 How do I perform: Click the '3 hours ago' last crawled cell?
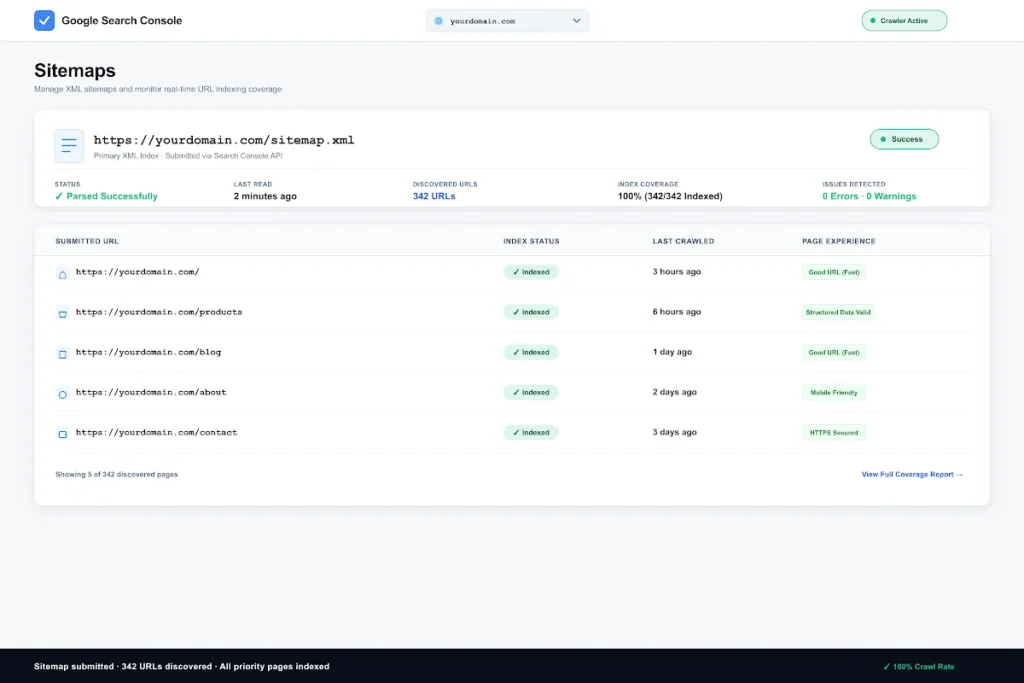[x=677, y=272]
